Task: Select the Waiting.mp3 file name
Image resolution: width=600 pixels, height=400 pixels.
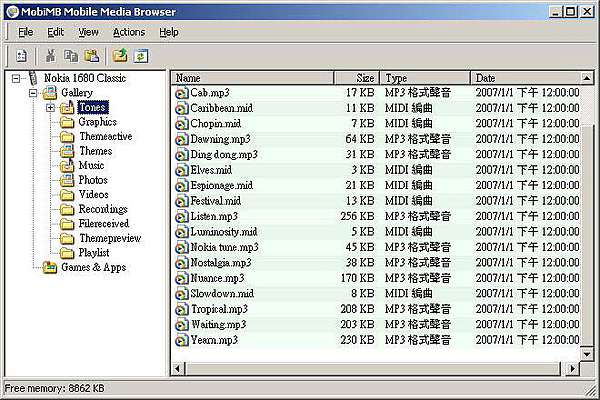Action: 218,325
